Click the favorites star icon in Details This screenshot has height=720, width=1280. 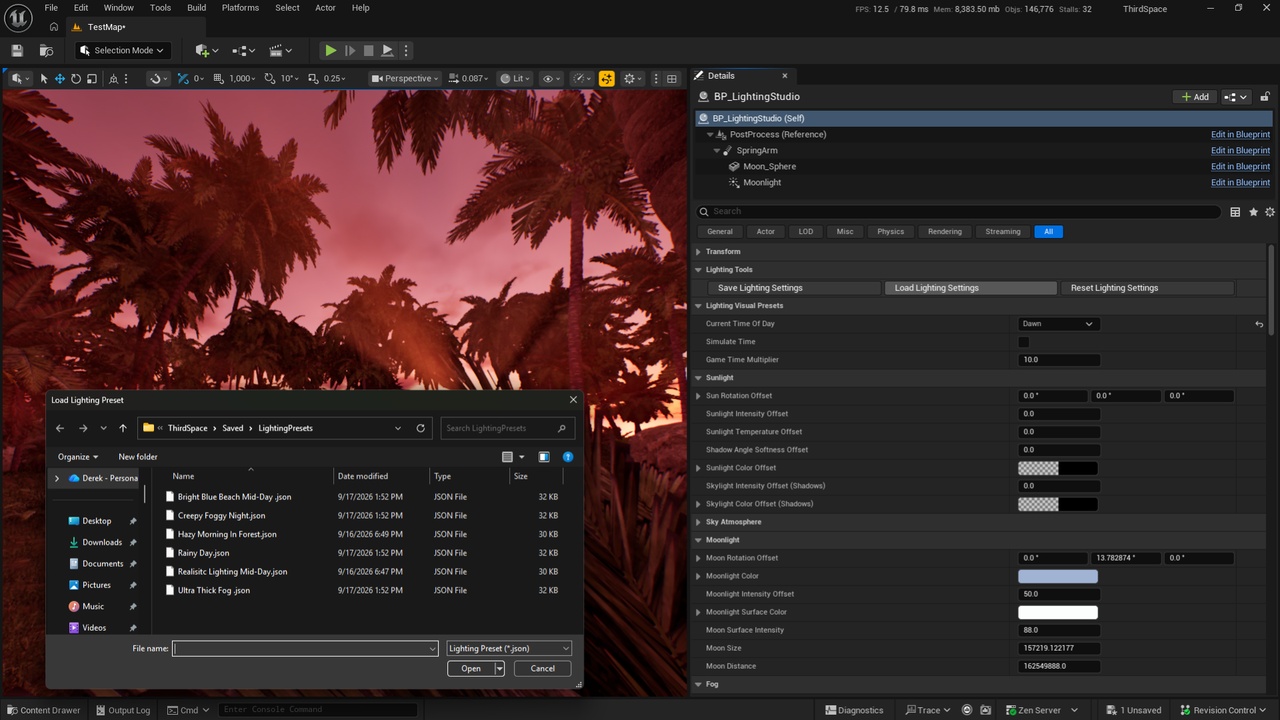(x=1253, y=212)
